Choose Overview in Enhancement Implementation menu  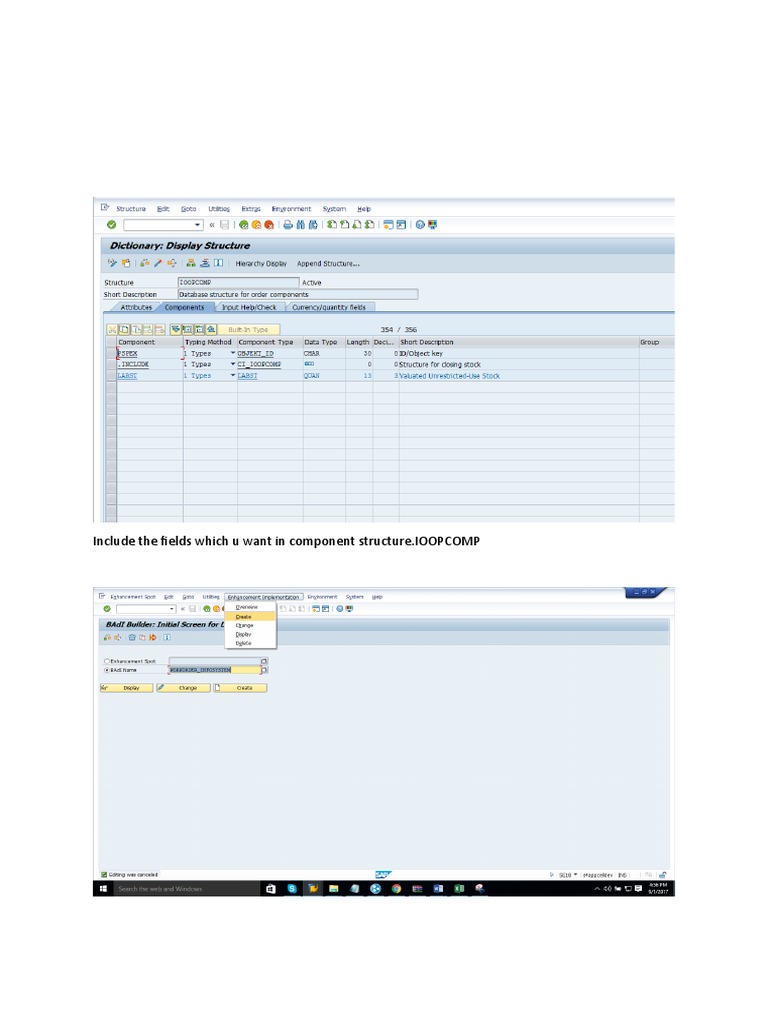(x=250, y=607)
